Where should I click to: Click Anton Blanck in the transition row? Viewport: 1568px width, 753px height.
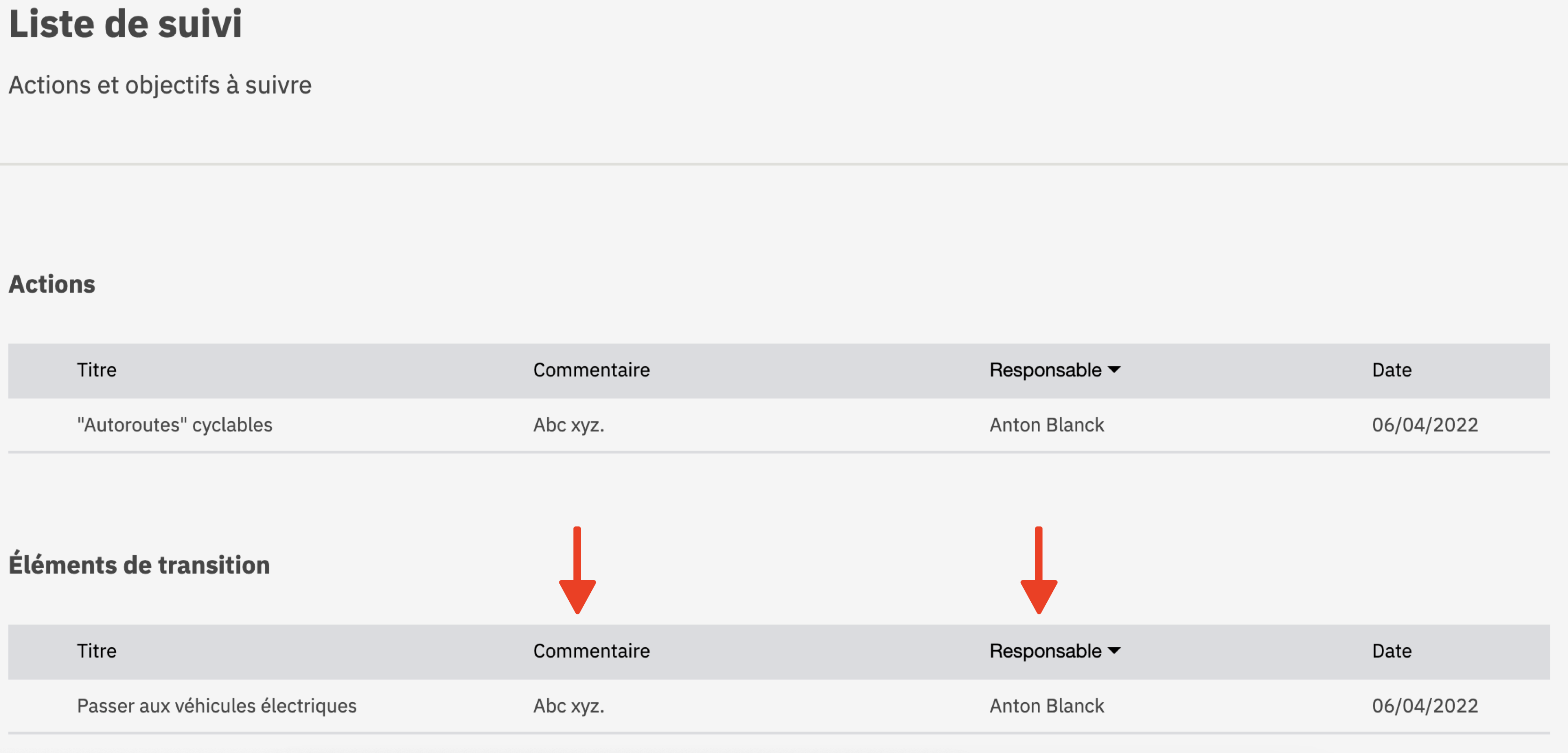coord(1046,706)
